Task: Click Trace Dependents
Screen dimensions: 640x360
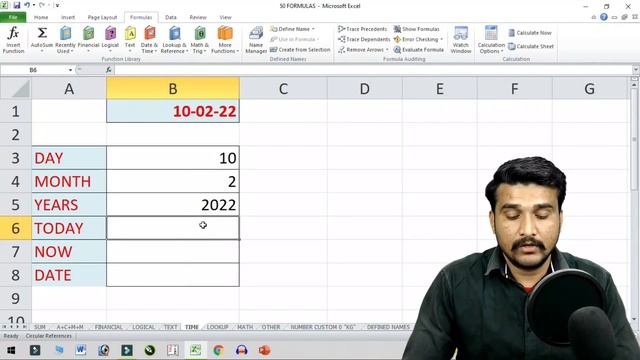Action: pyautogui.click(x=364, y=39)
